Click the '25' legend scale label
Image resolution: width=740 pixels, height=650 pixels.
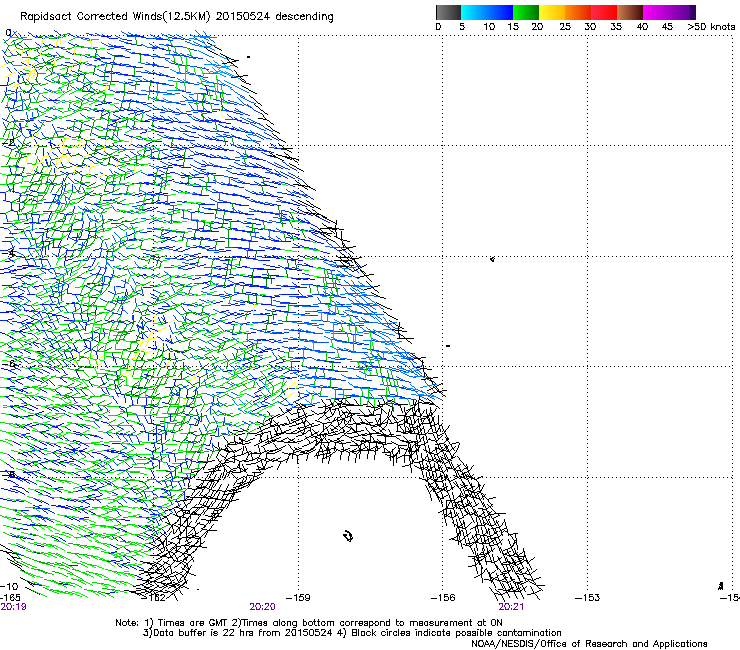coord(564,27)
